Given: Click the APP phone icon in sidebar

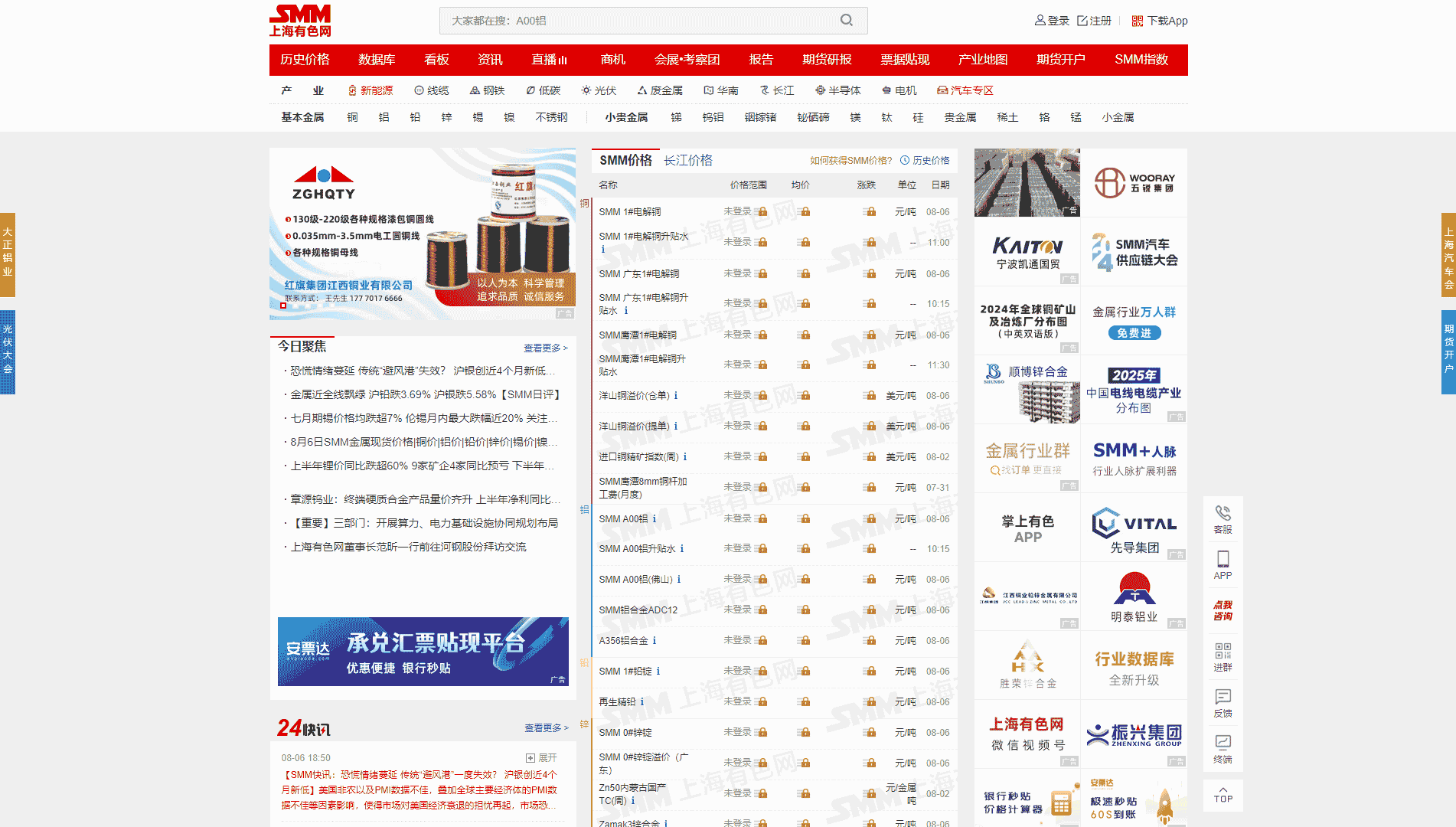Looking at the screenshot, I should click(x=1223, y=558).
